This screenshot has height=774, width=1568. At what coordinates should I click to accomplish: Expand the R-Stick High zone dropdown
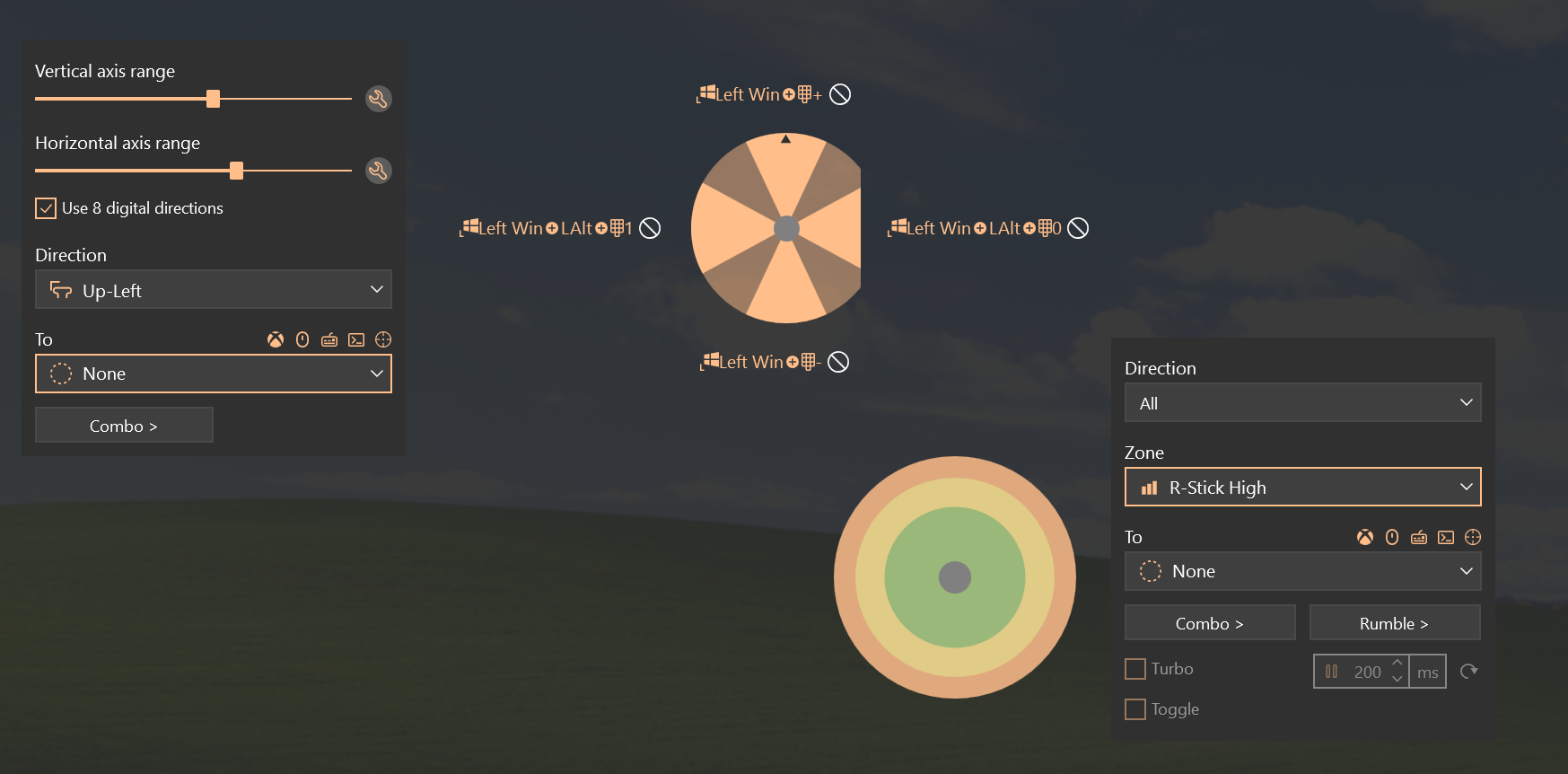(x=1302, y=488)
